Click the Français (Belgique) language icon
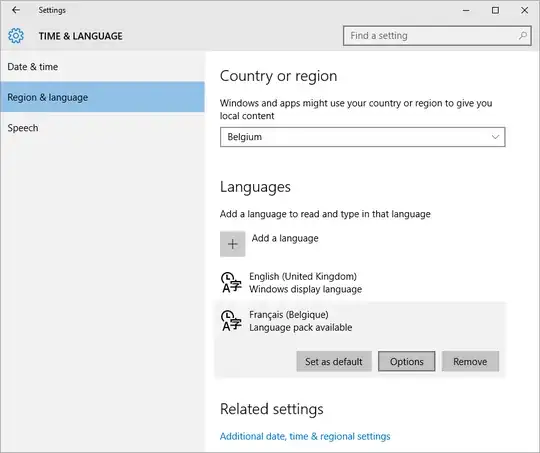The height and width of the screenshot is (453, 540). point(231,321)
